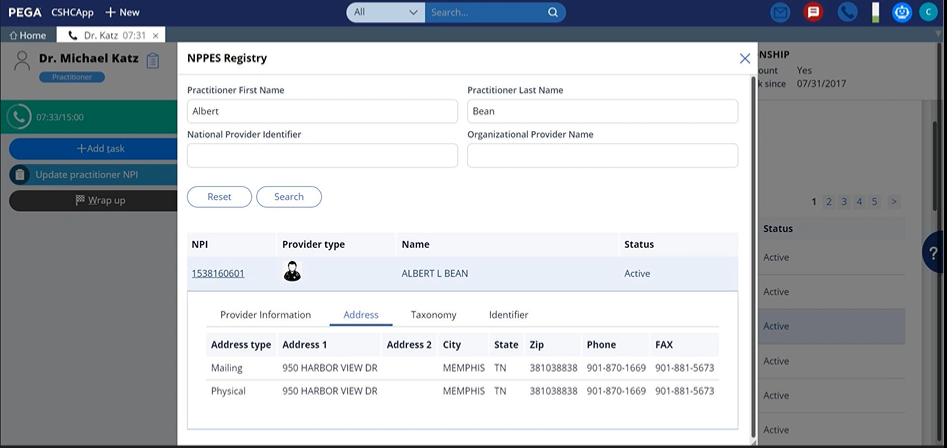Click the clipboard icon beside Dr. Michael Katz
Screen dimensions: 947x448
pos(153,60)
